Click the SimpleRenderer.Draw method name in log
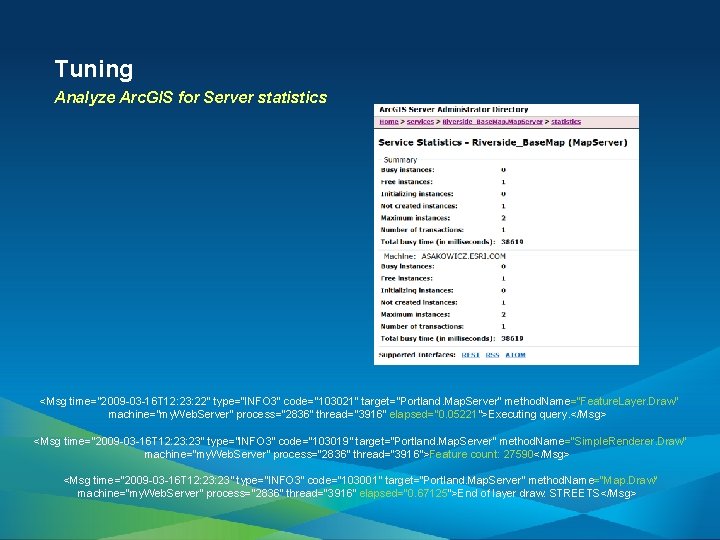Screen dimensions: 720x540 [x=630, y=441]
